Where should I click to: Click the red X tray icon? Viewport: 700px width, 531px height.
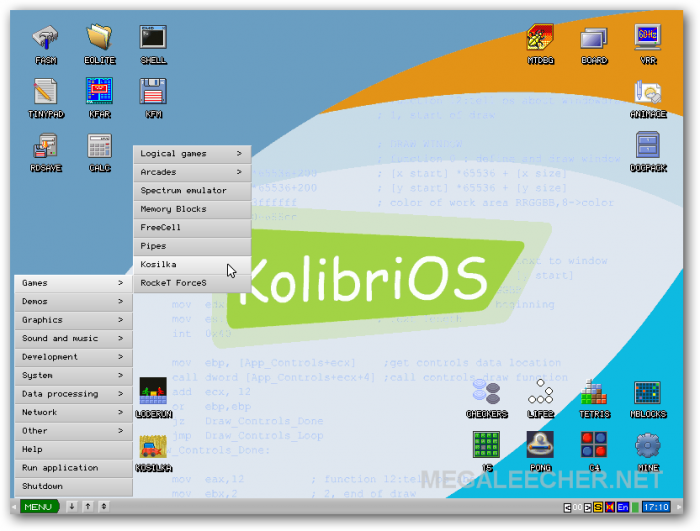tap(609, 507)
